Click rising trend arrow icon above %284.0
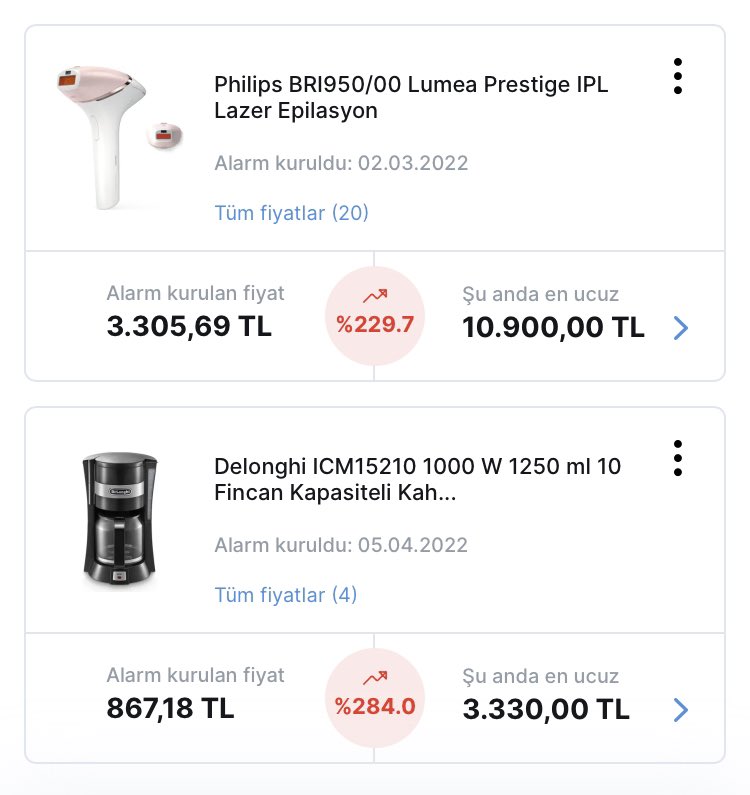Image resolution: width=750 pixels, height=795 pixels. click(375, 677)
